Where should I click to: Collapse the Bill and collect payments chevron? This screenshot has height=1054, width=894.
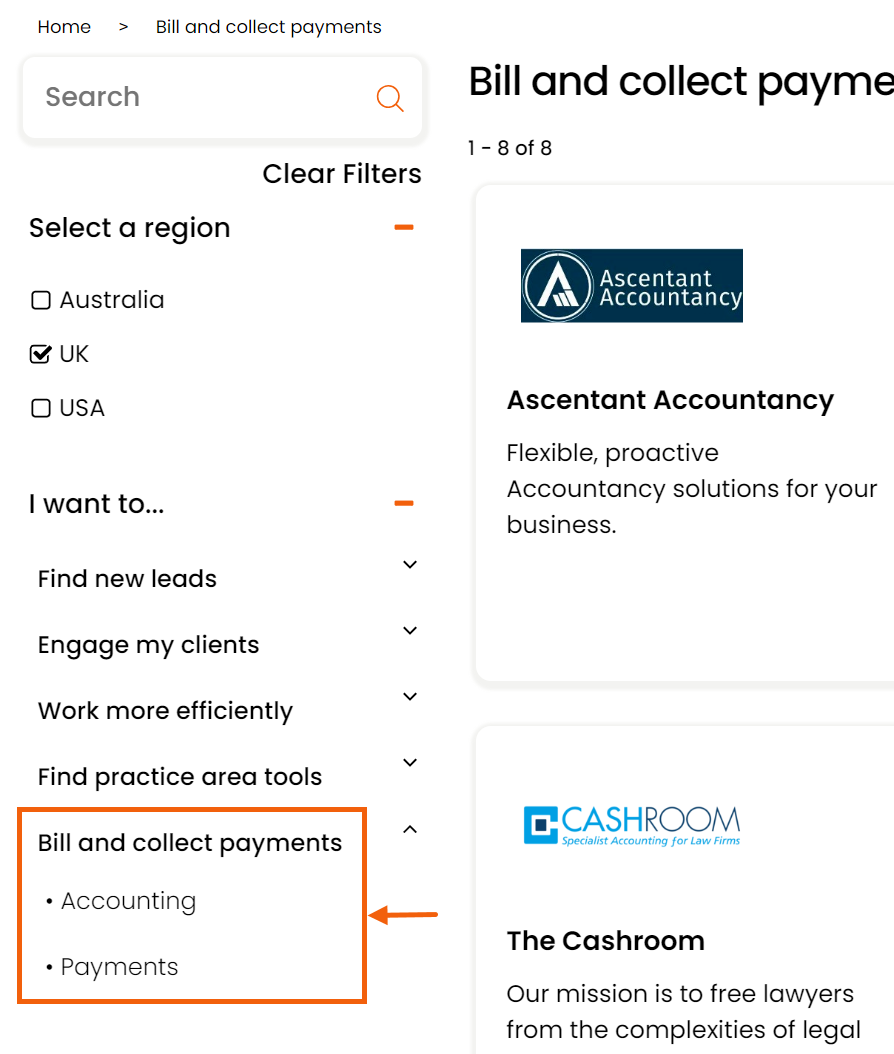(x=410, y=829)
